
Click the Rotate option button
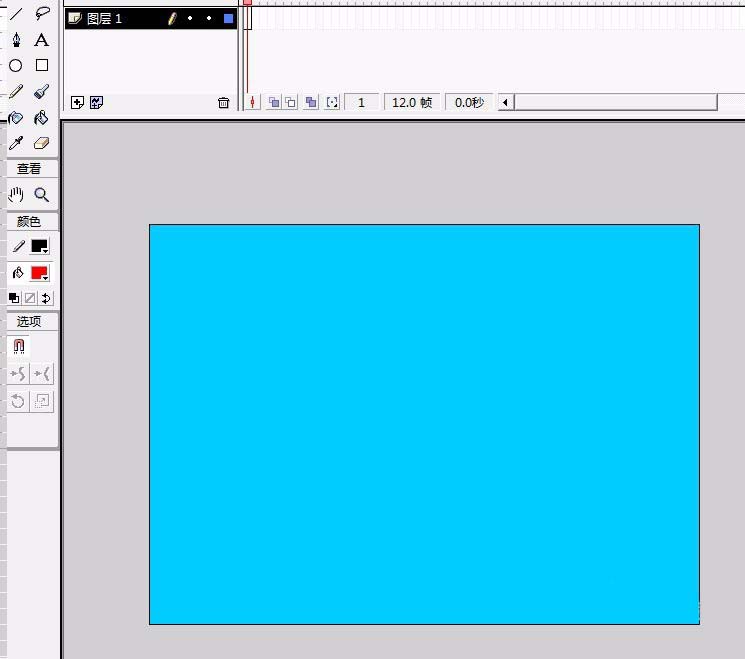(x=19, y=401)
